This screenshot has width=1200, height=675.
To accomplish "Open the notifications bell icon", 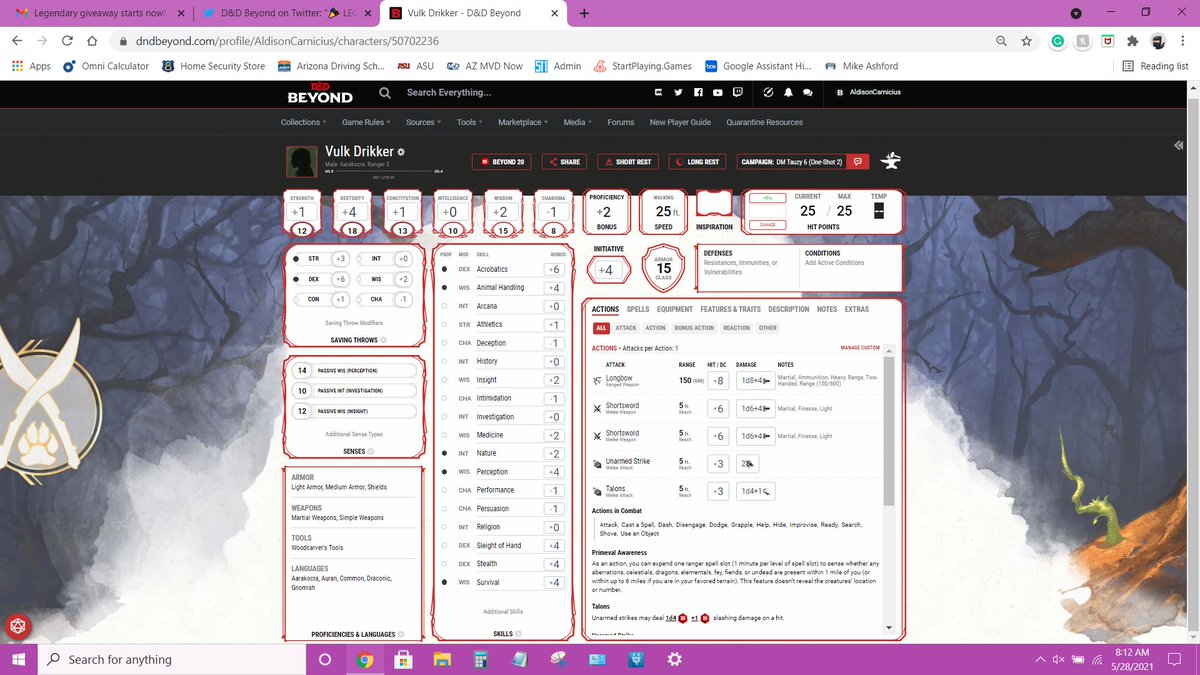I will tap(788, 92).
